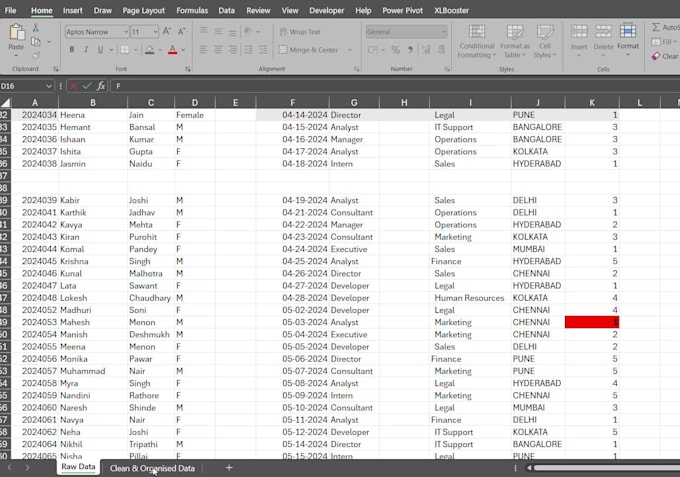Viewport: 680px width, 477px height.
Task: Align text to the left
Action: [x=203, y=49]
